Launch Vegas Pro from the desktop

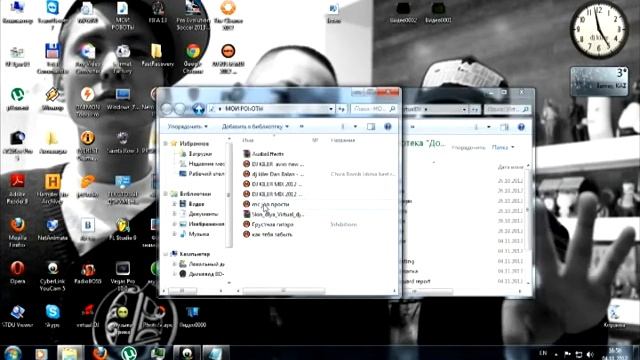(122, 275)
